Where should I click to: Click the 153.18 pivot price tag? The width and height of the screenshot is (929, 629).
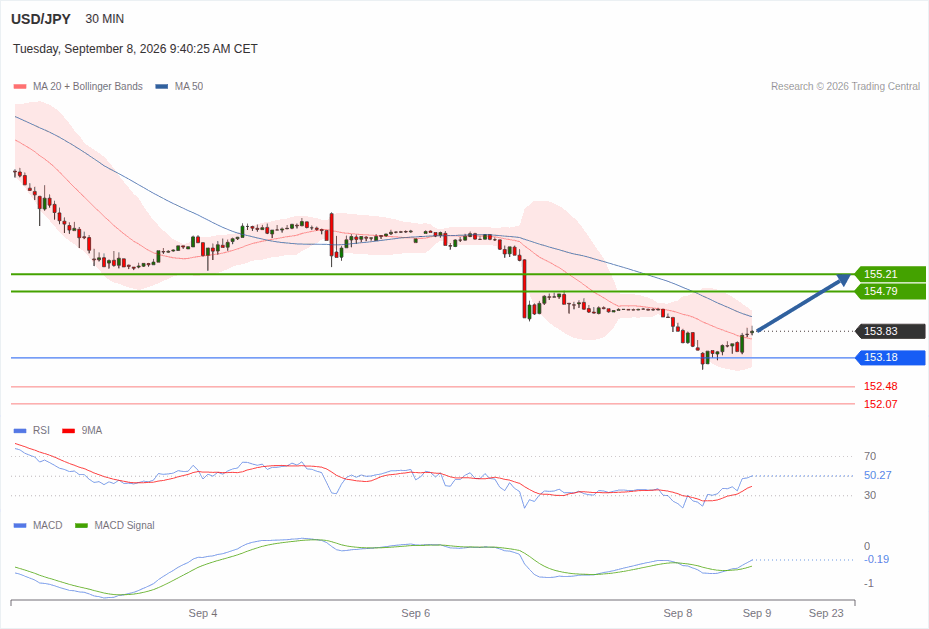(x=890, y=357)
